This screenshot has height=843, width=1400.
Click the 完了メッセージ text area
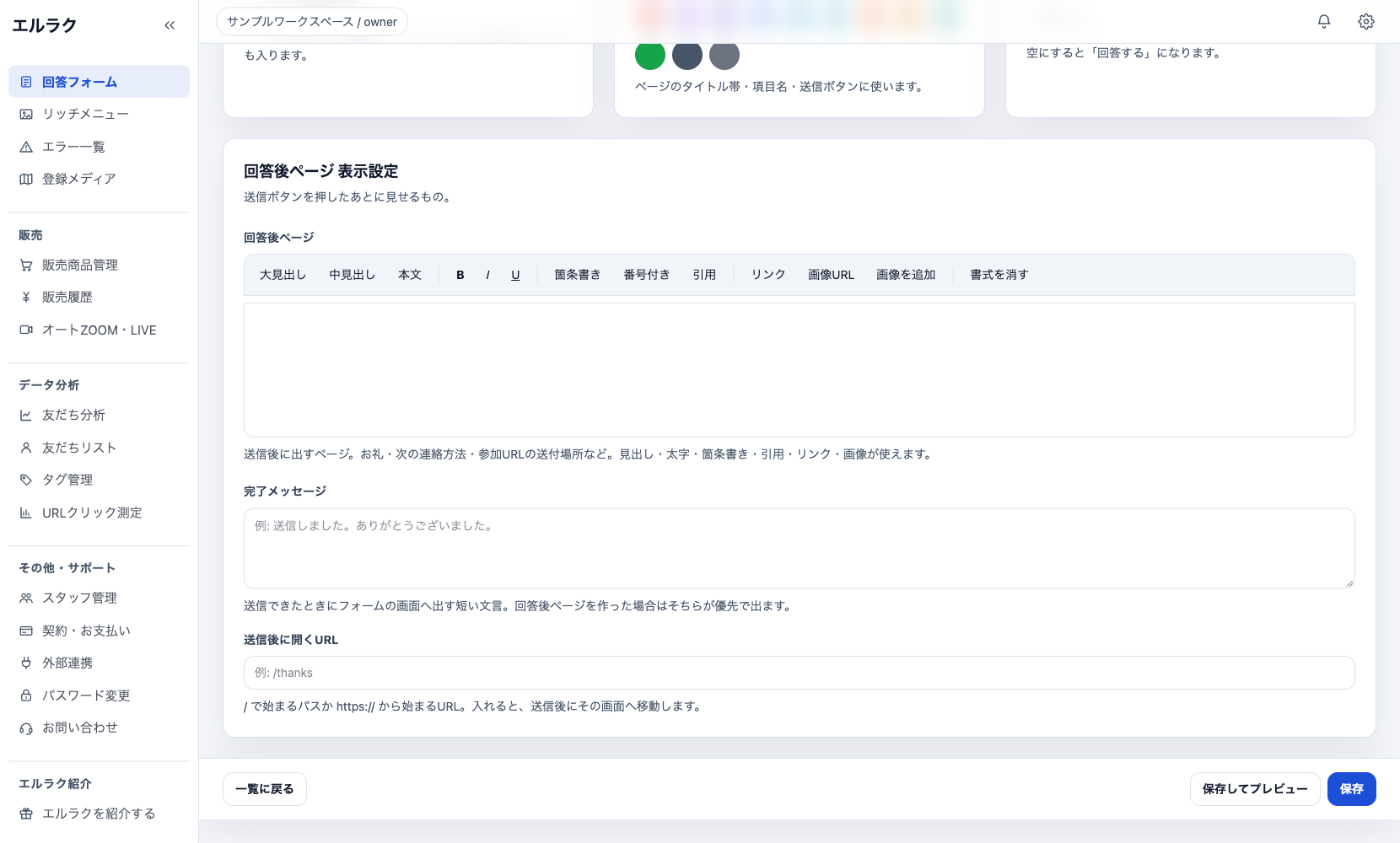coord(800,548)
